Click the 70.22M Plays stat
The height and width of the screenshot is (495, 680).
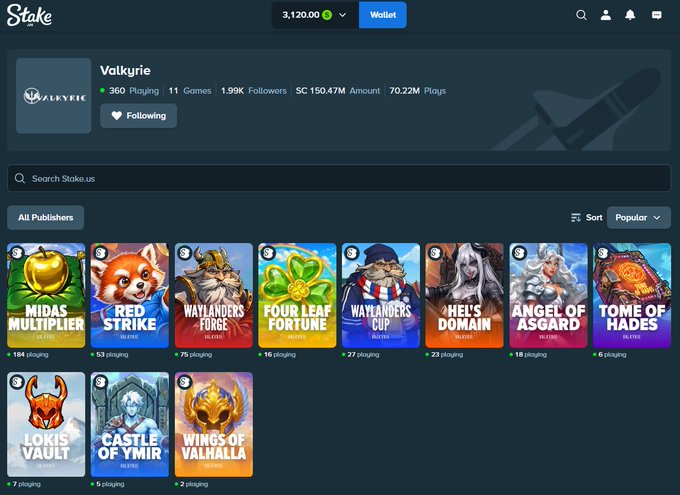point(418,91)
